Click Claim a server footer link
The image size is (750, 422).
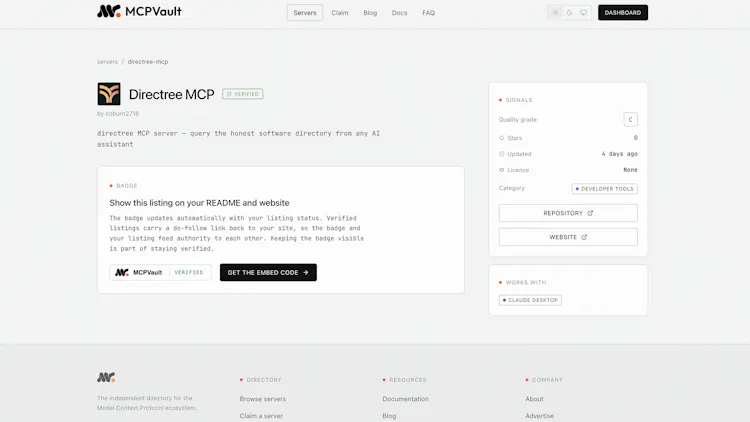tap(261, 416)
